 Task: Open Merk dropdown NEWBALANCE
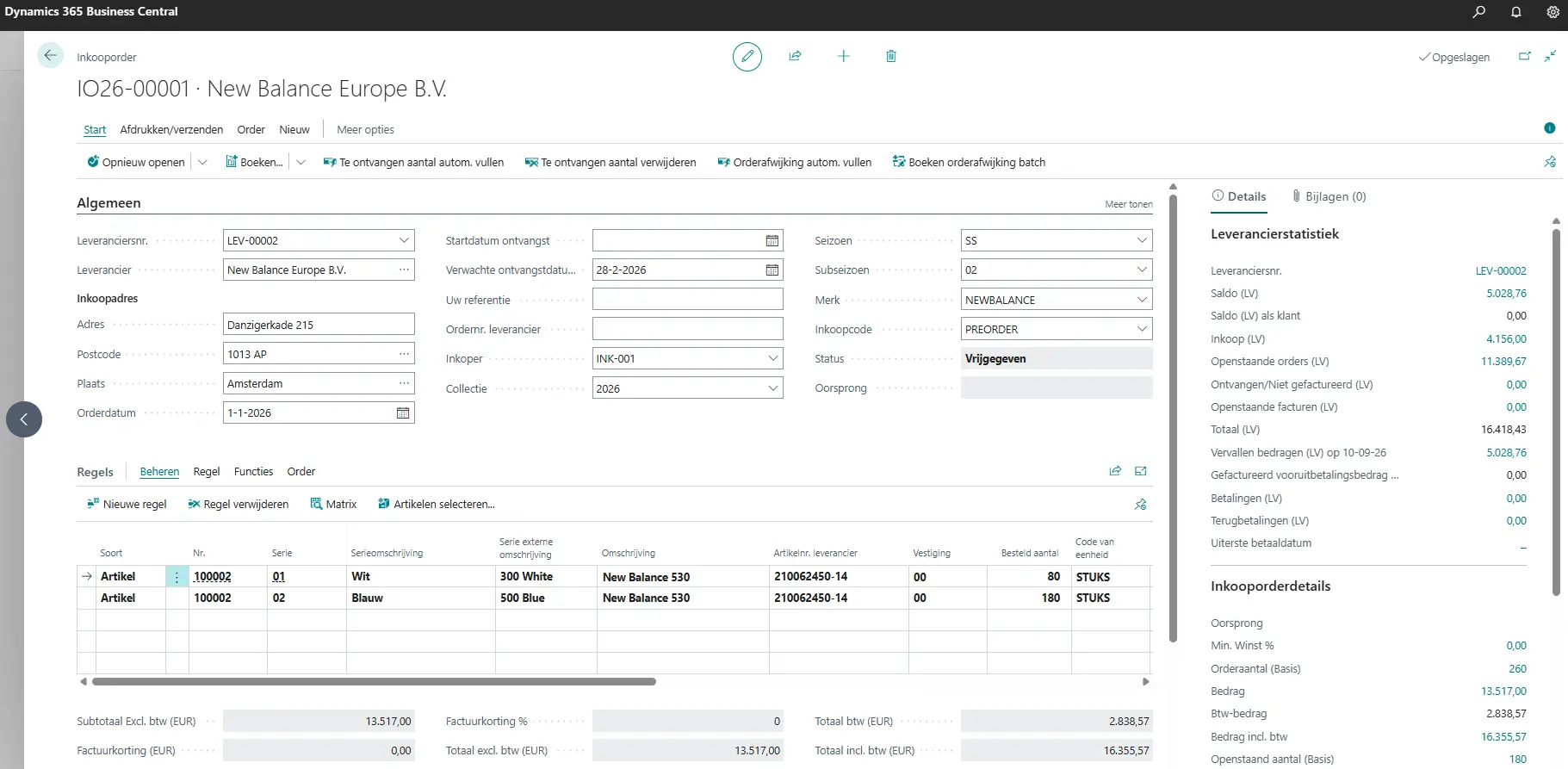(x=1142, y=300)
